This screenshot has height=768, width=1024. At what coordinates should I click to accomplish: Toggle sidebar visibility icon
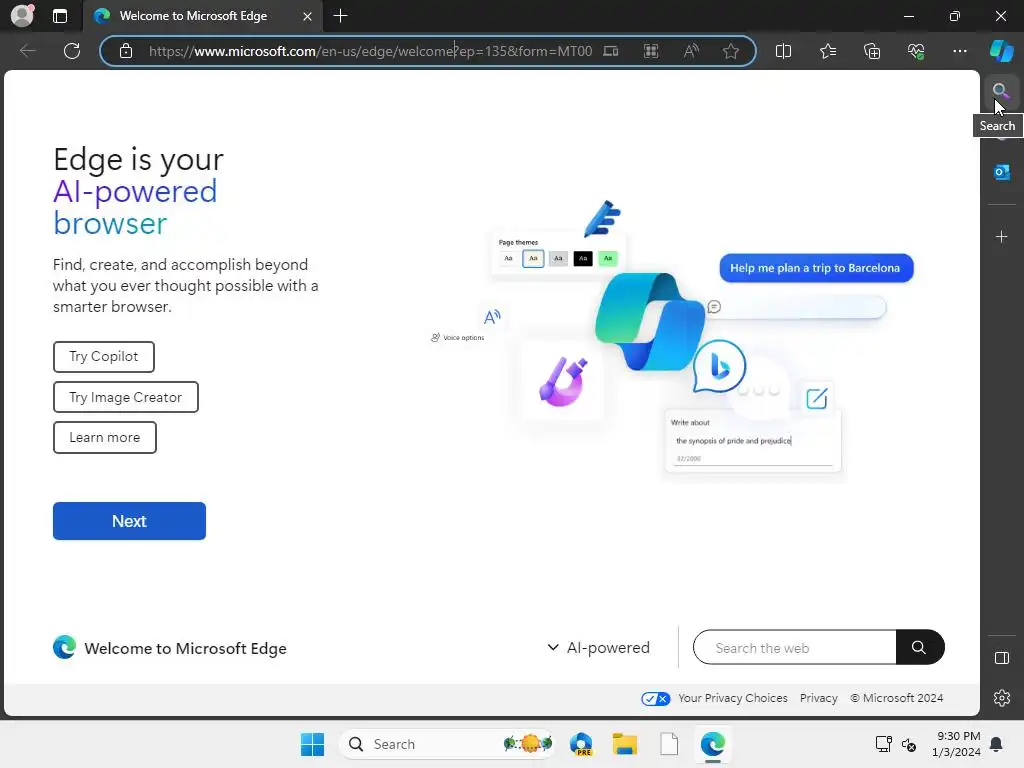point(1001,658)
